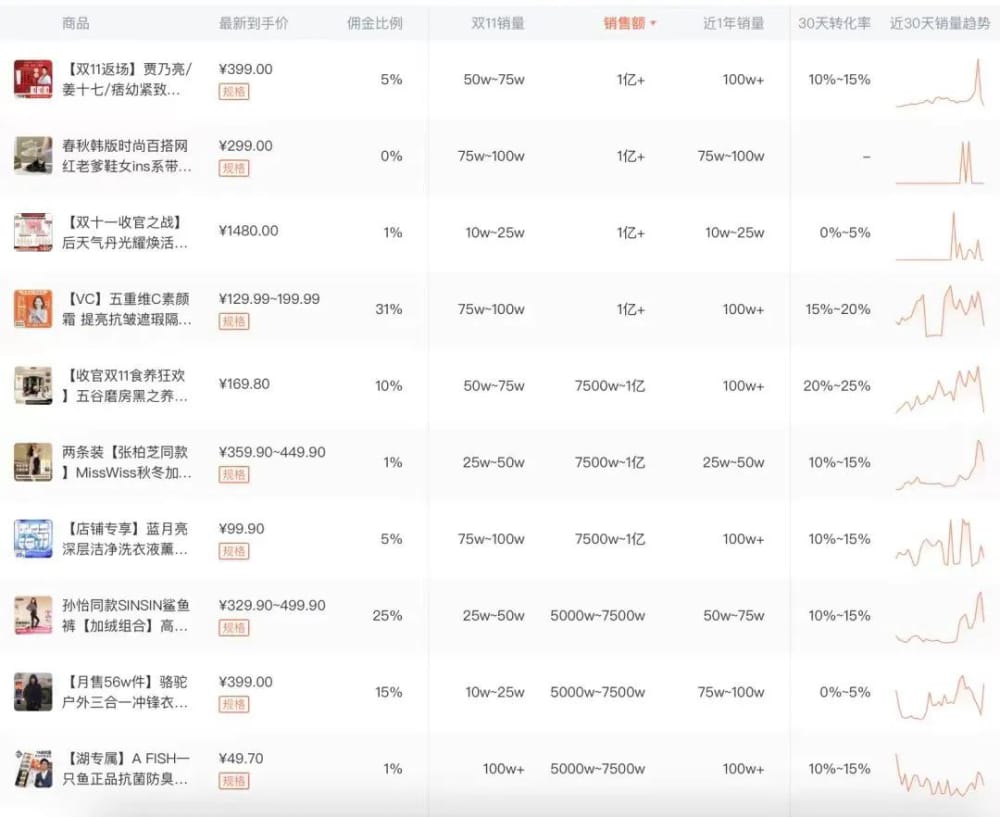Open product title 【店铺专享】蓝月亮
This screenshot has height=817, width=1000.
tap(125, 538)
